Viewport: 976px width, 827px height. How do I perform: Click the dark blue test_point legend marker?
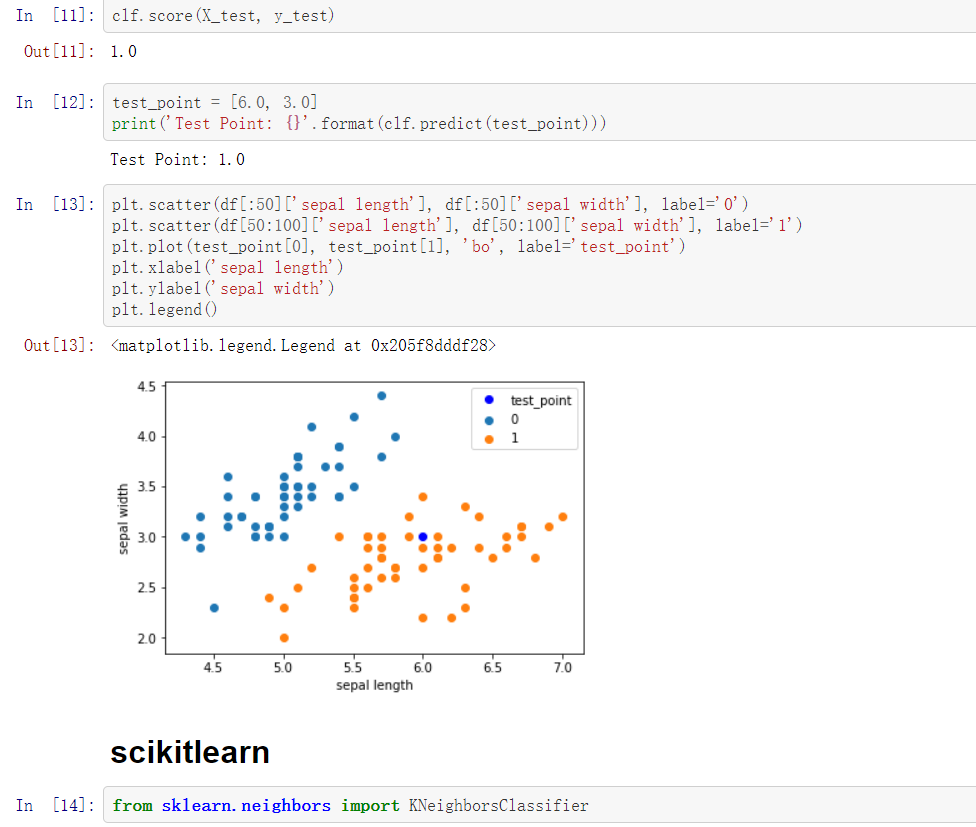tap(489, 401)
